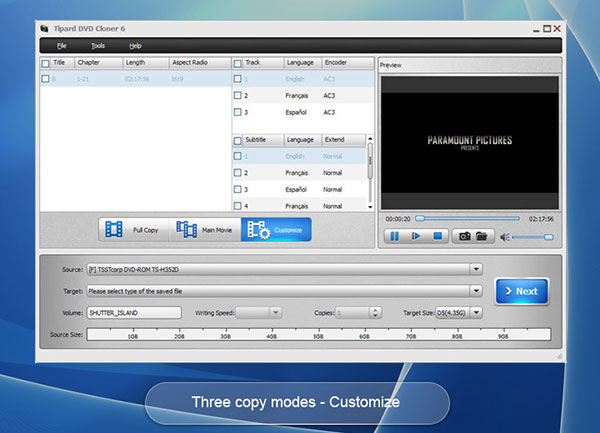600x433 pixels.
Task: Stop the preview playback
Action: 437,236
